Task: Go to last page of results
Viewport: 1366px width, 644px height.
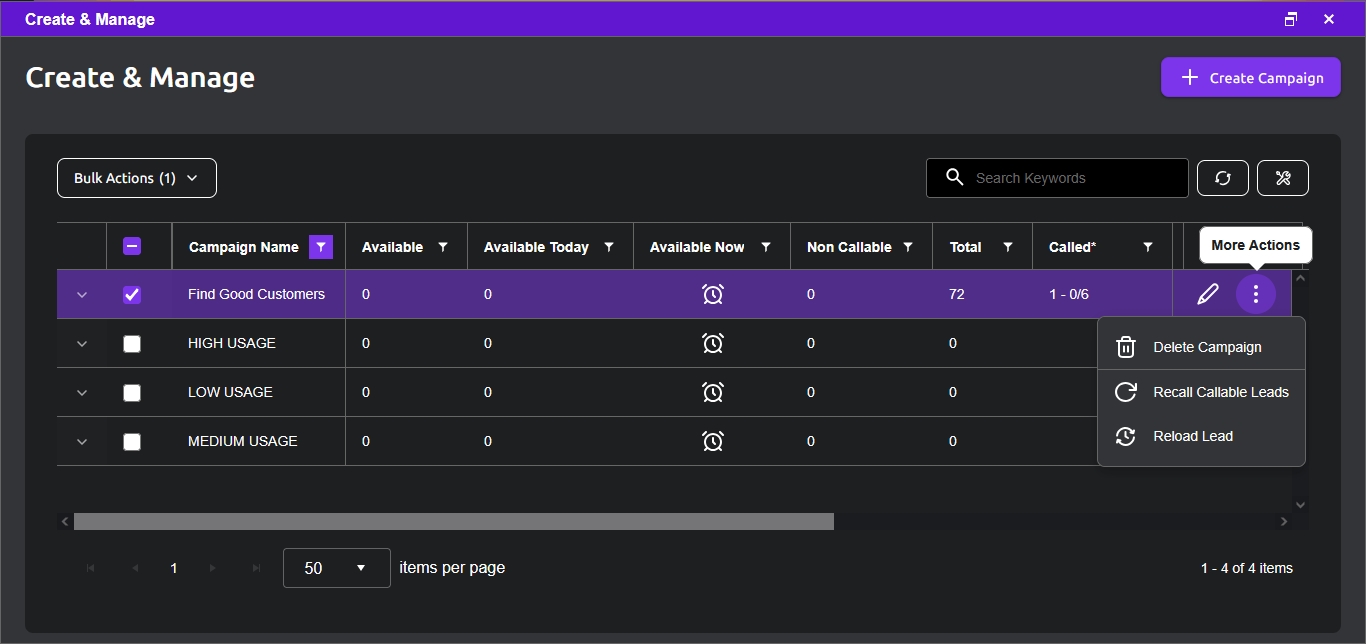Action: point(257,568)
